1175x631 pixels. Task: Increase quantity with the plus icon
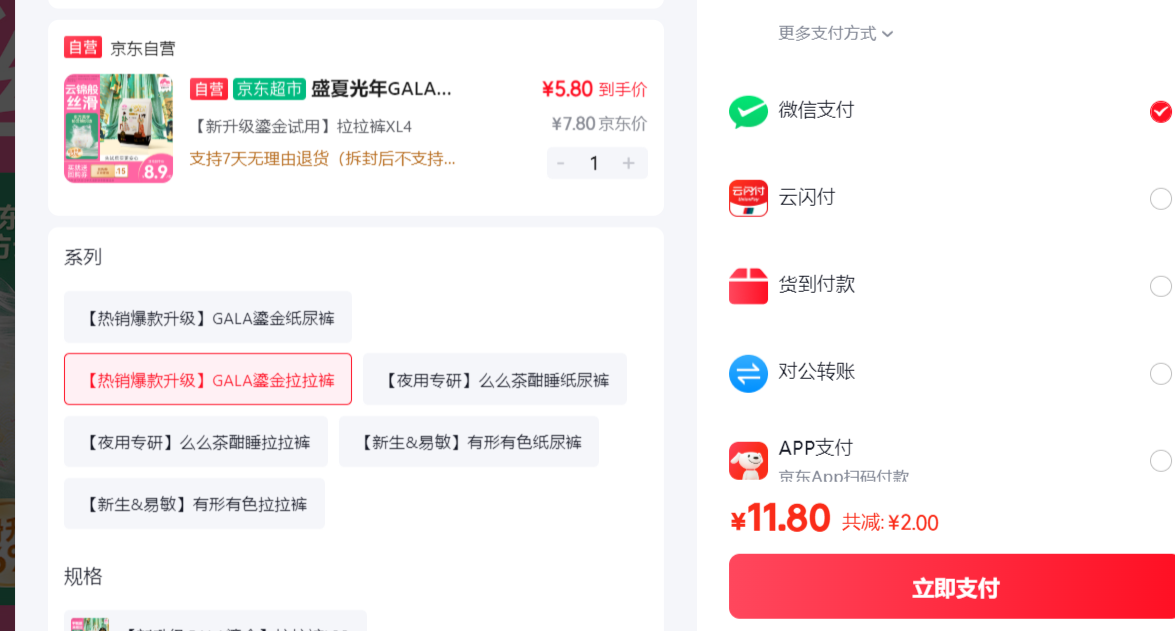[x=628, y=163]
